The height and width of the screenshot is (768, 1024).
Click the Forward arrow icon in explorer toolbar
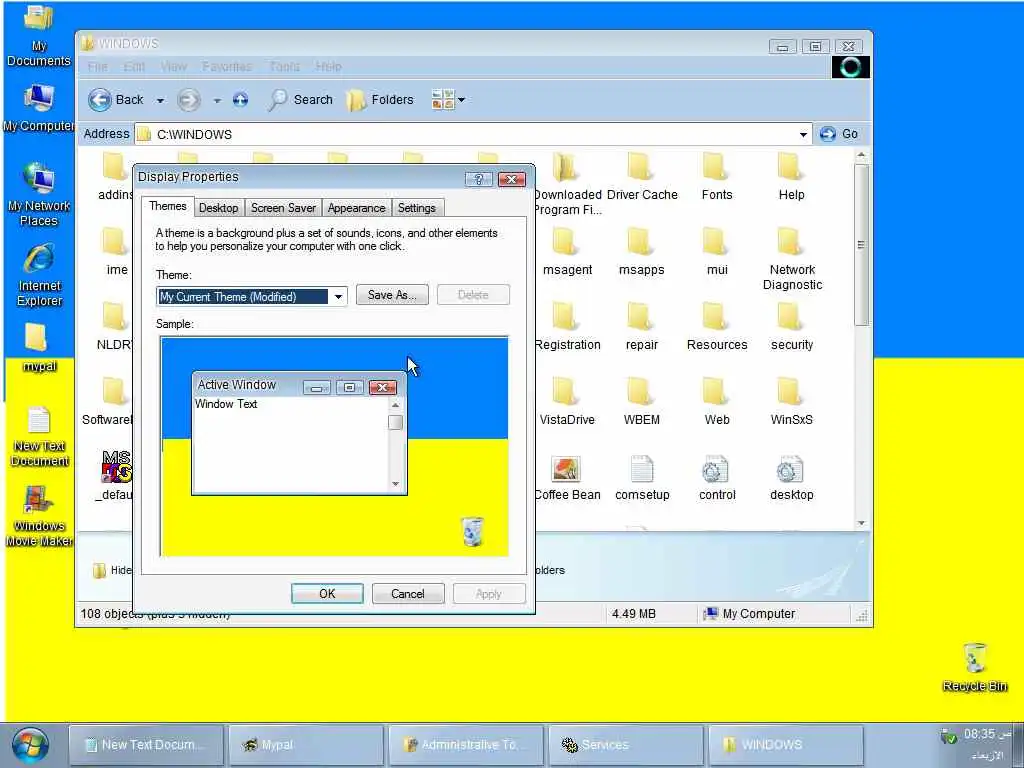(189, 100)
